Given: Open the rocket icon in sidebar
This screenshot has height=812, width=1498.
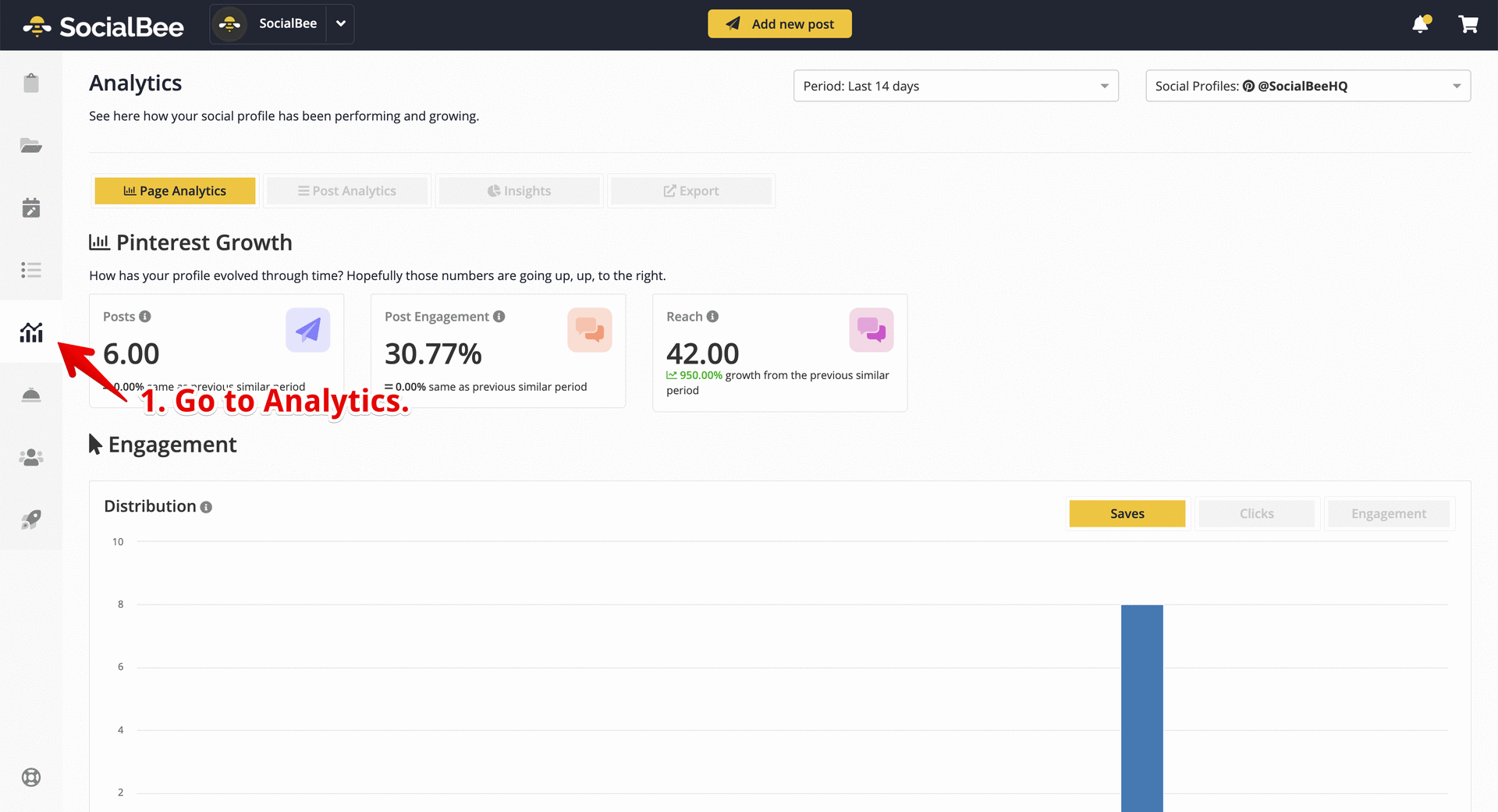Looking at the screenshot, I should (31, 519).
